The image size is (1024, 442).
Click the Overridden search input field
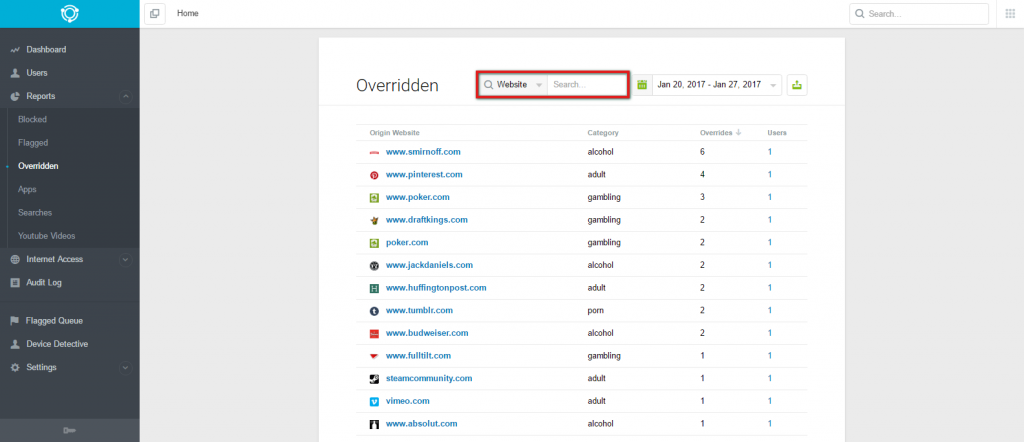(x=587, y=85)
